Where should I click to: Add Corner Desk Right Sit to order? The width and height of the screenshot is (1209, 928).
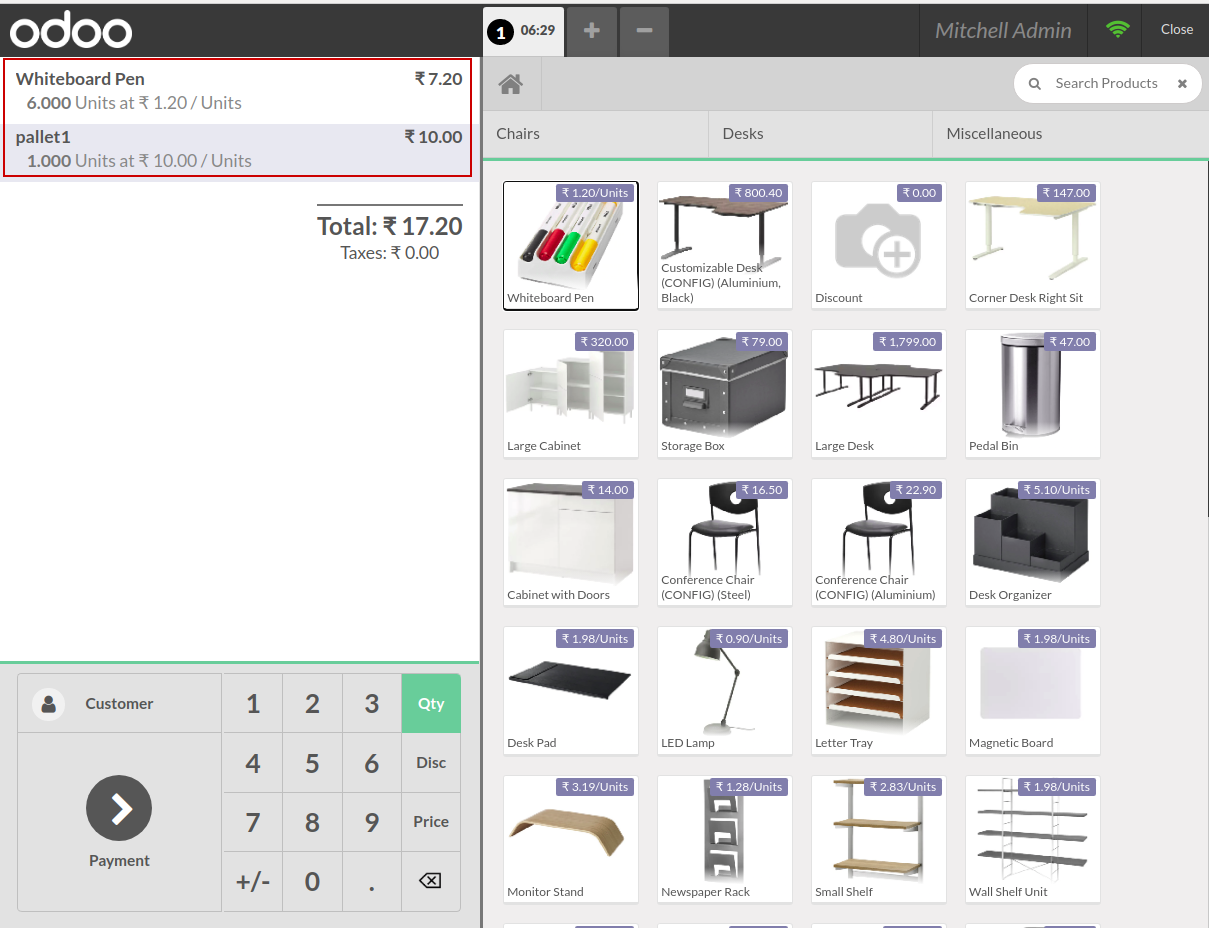coord(1033,246)
